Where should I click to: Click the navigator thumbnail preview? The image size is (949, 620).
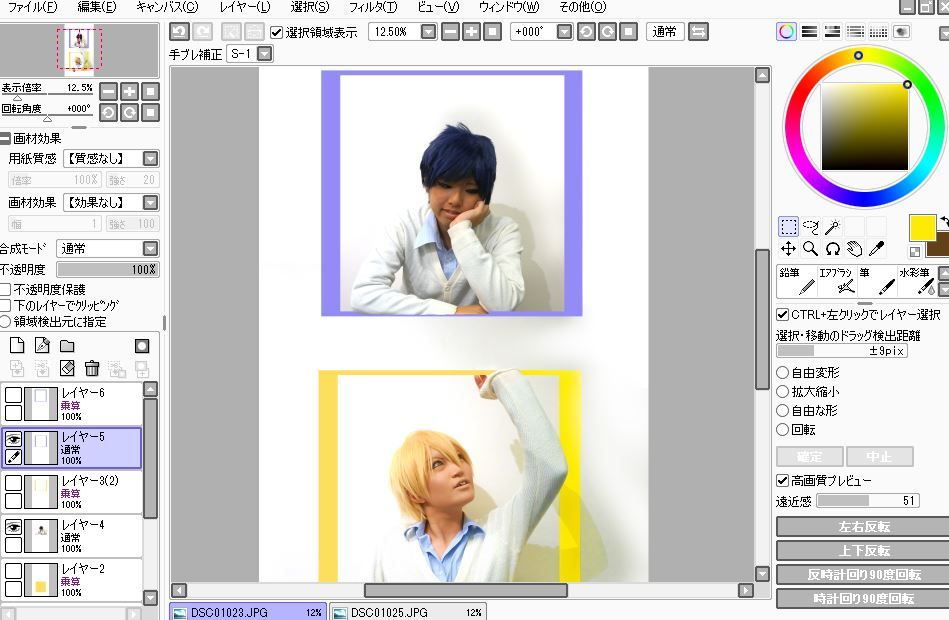coord(79,50)
